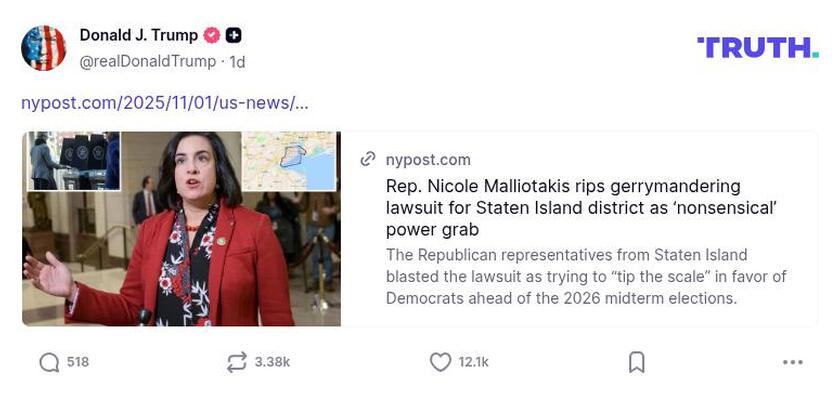Open the profile avatar picture
840x406 pixels.
tap(44, 48)
